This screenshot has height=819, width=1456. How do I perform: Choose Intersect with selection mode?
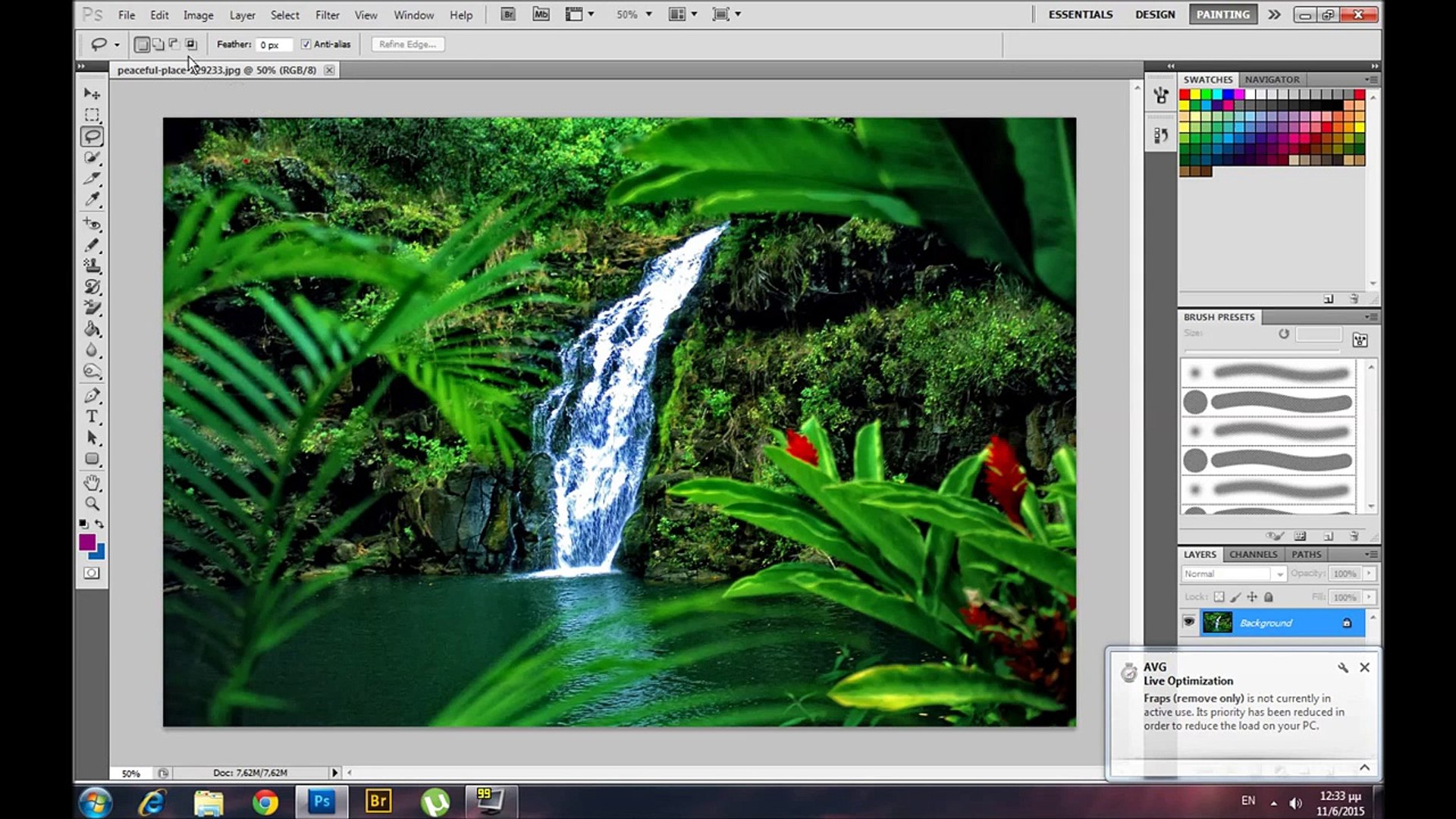click(191, 45)
